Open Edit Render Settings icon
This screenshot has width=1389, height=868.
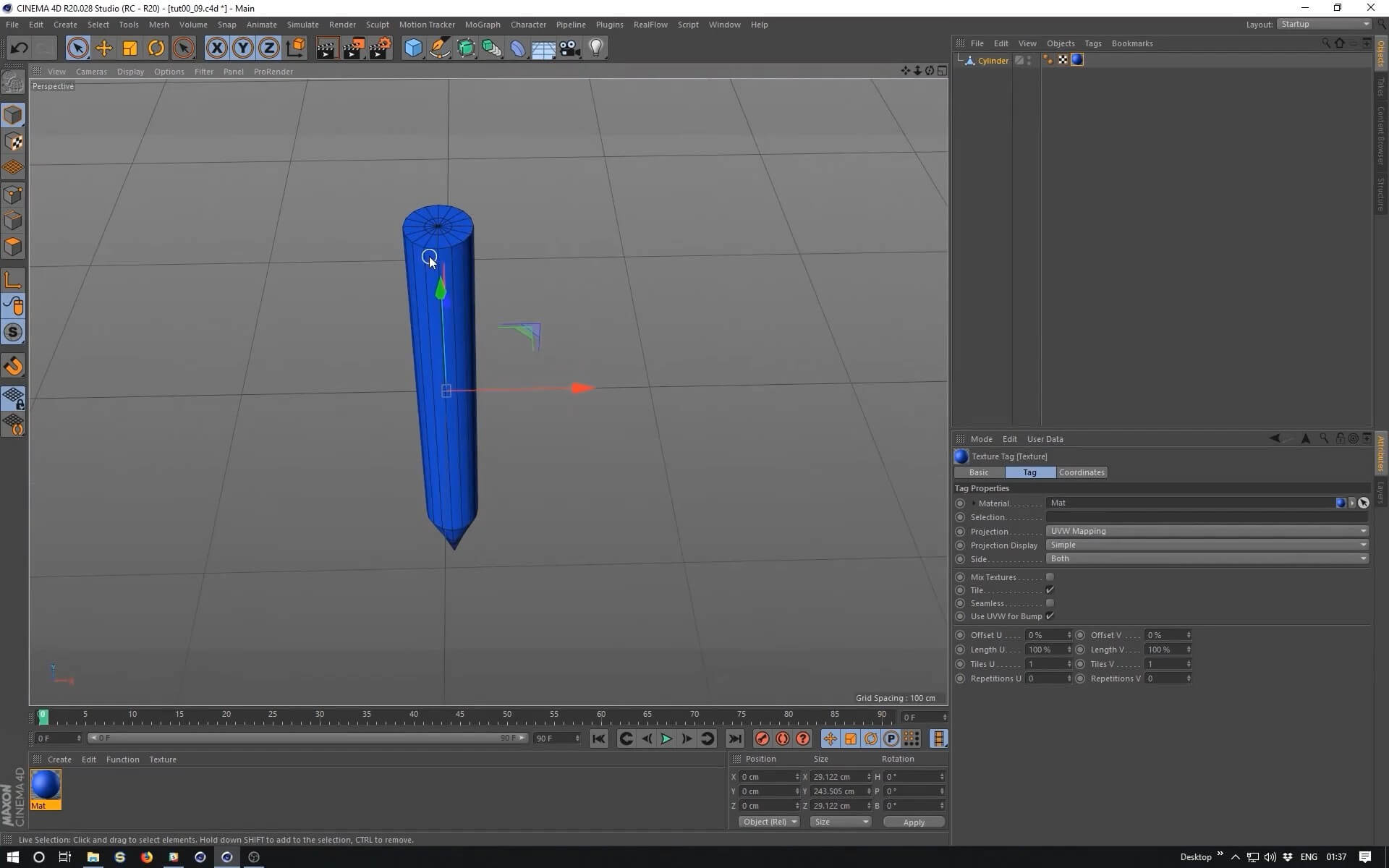coord(380,48)
